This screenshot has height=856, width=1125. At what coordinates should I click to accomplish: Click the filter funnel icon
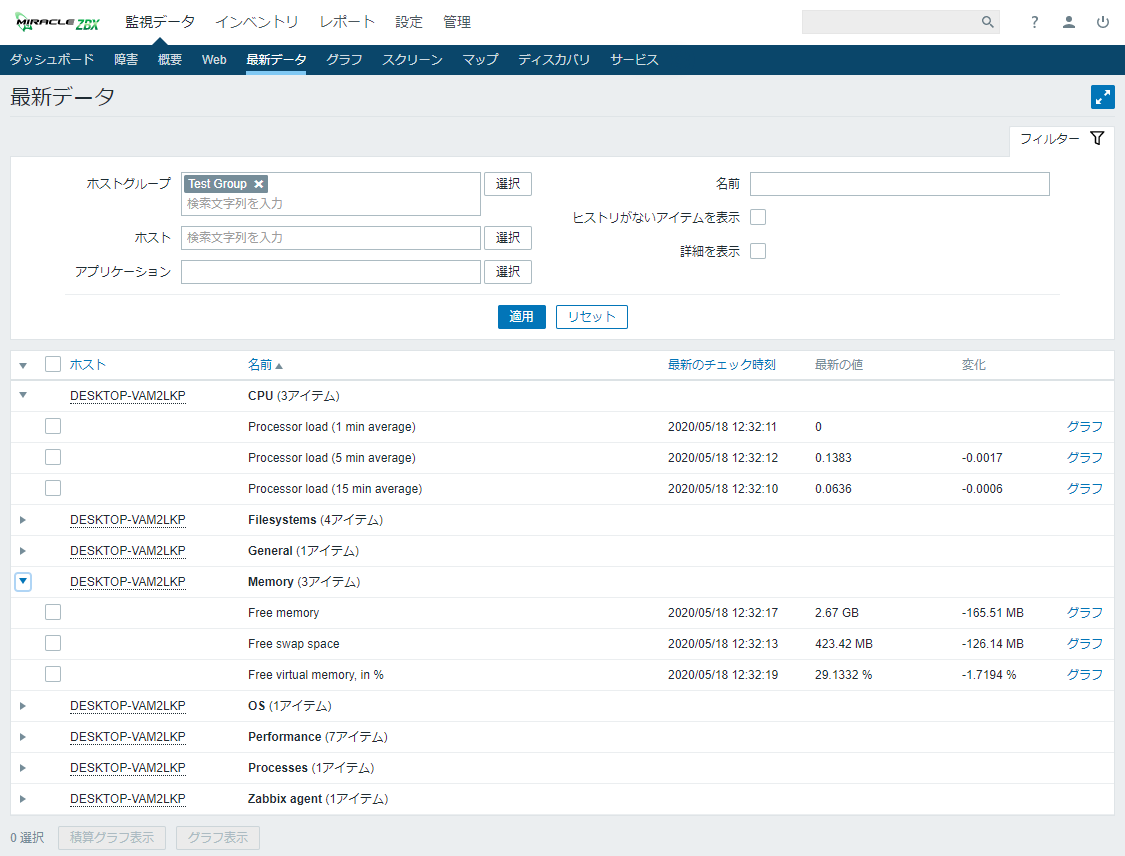[1097, 139]
